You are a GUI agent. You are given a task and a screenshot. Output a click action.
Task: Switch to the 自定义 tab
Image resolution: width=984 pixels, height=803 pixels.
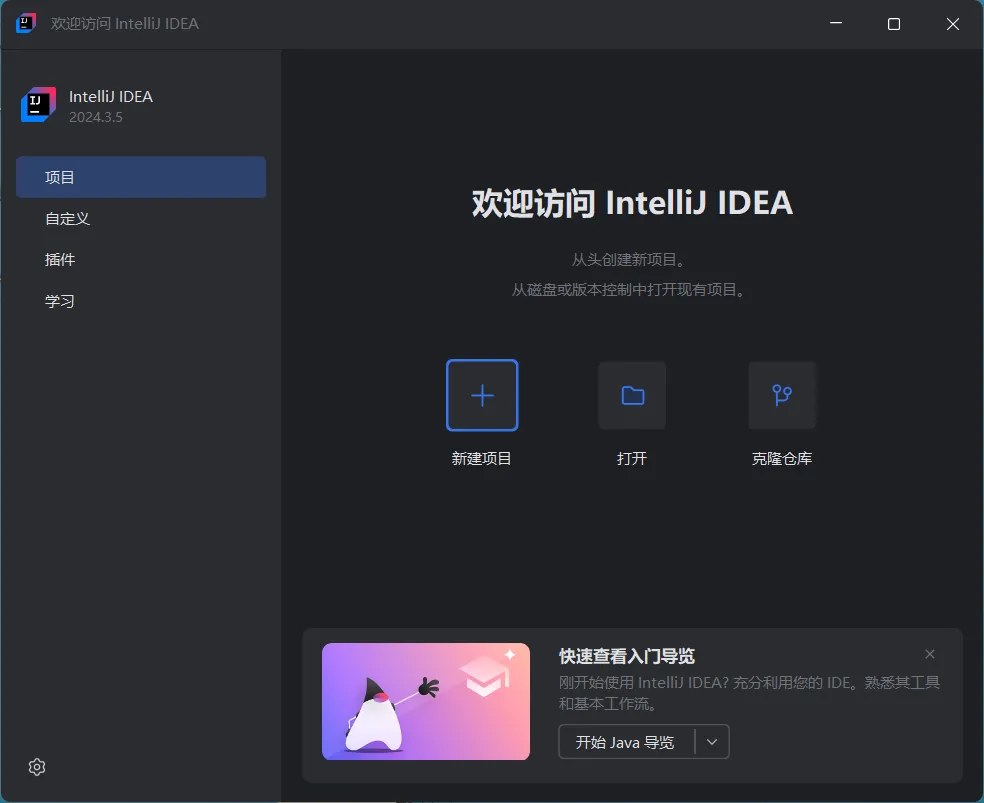click(141, 218)
